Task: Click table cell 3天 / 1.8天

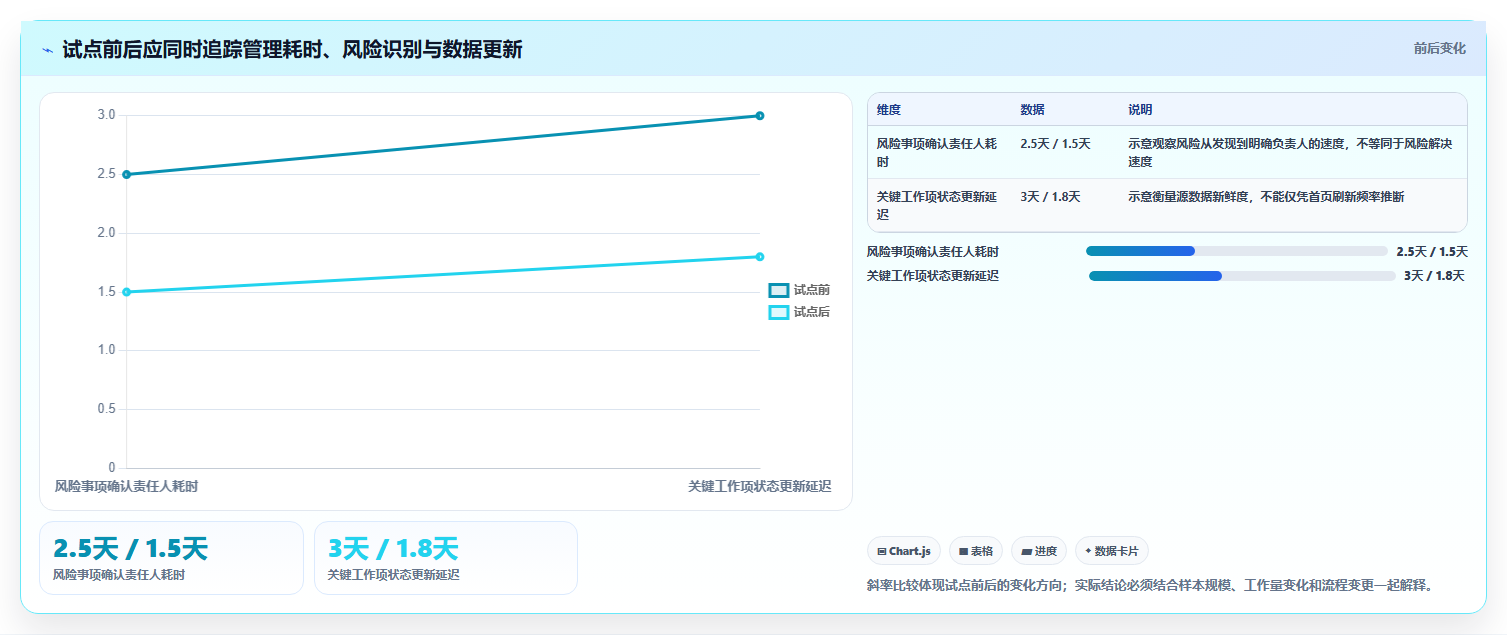Action: coord(1050,197)
